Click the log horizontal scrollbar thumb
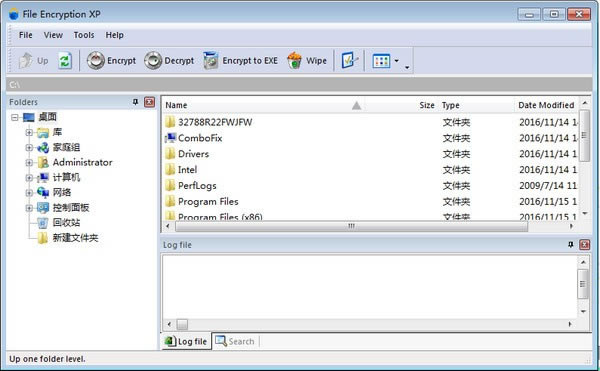Screen dimensions: 600x371 182,324
